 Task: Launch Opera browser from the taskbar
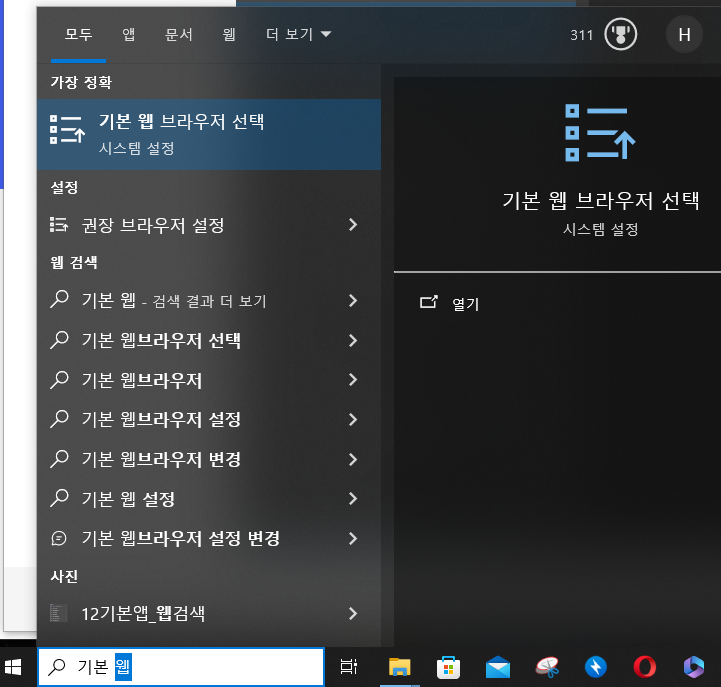click(x=645, y=667)
